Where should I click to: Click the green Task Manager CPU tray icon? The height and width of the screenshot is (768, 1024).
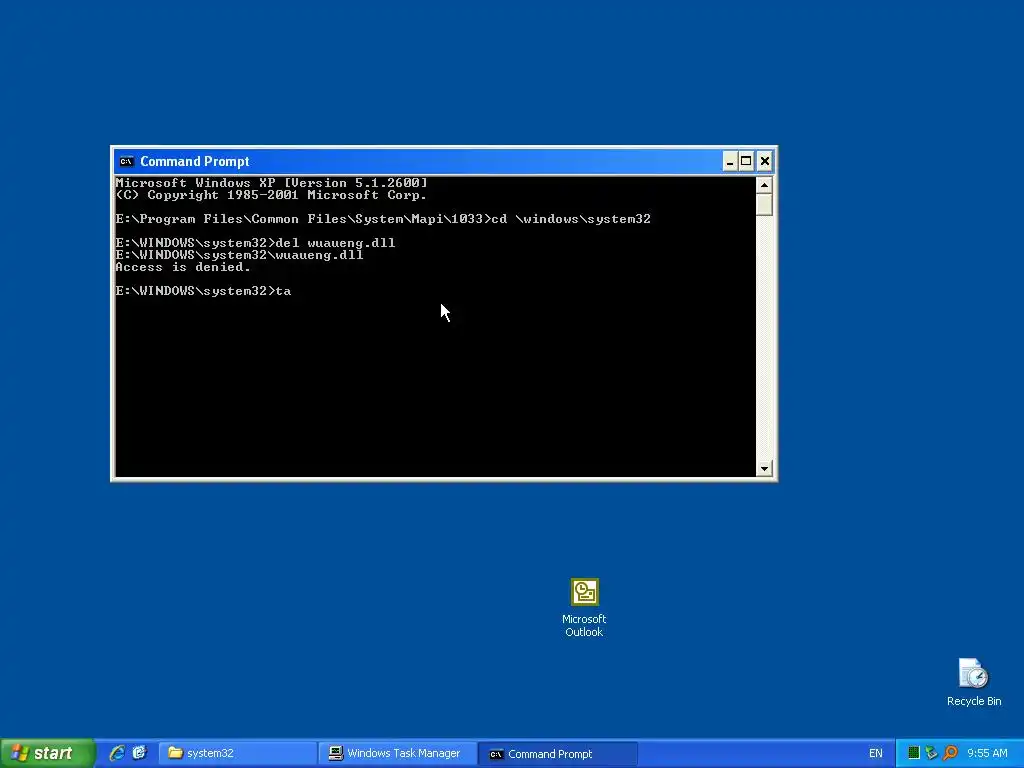pos(914,754)
